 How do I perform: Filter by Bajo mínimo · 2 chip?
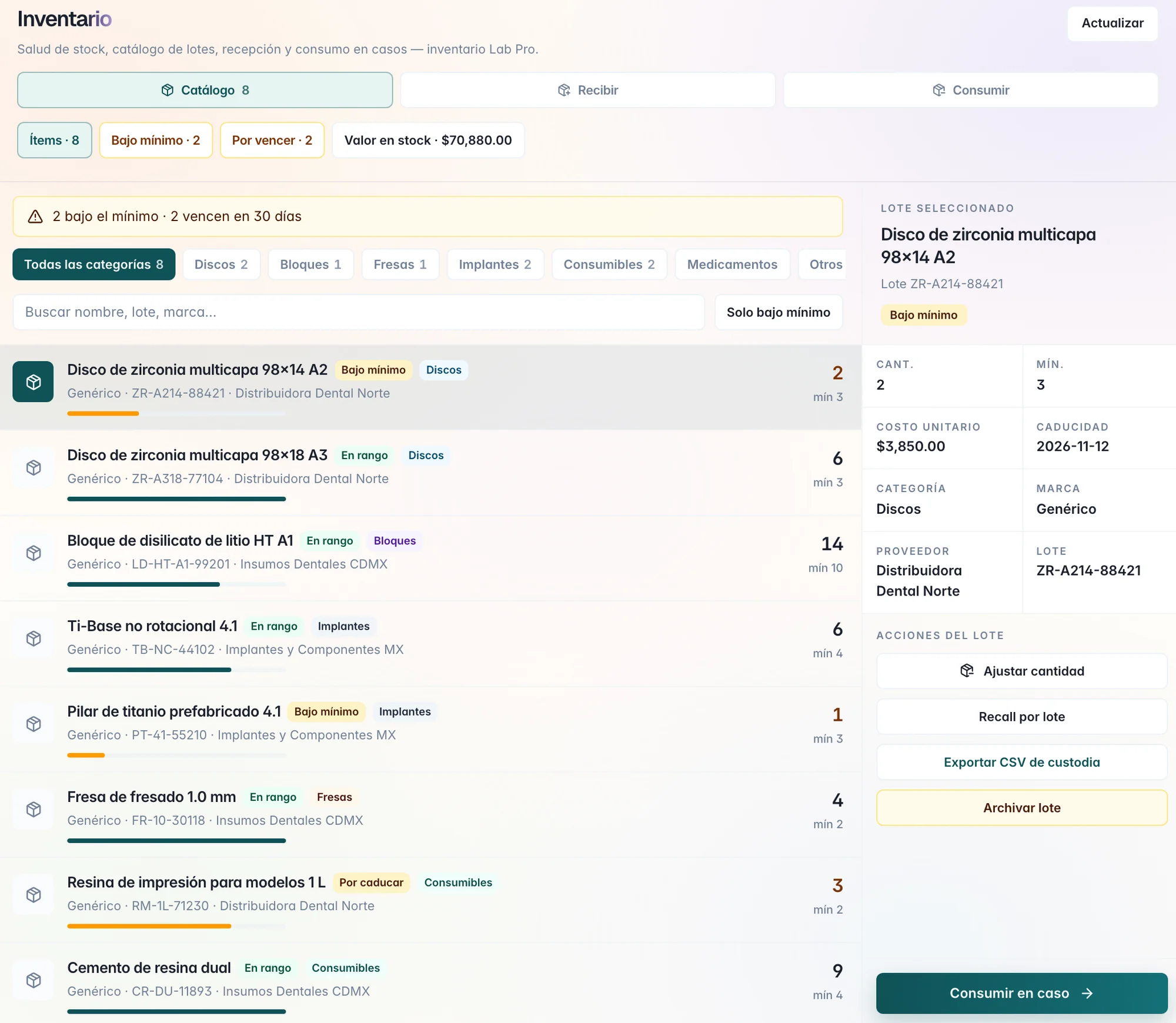click(x=156, y=140)
